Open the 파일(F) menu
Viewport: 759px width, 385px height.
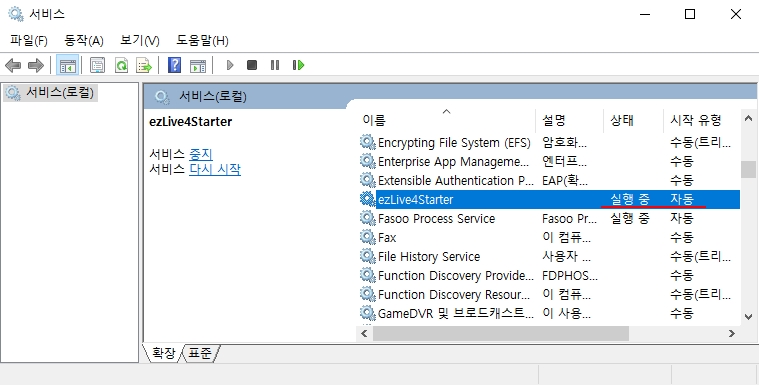tap(29, 40)
